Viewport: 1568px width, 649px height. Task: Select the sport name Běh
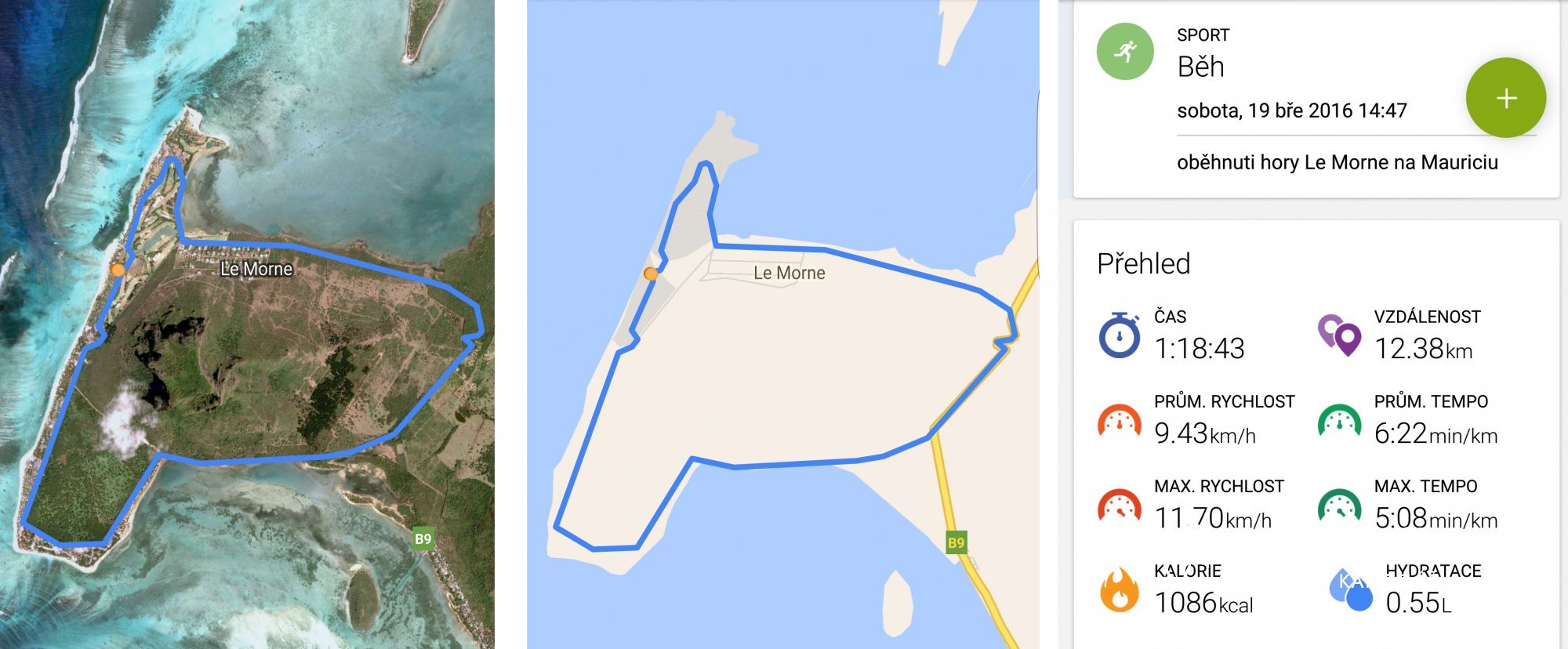[x=1200, y=67]
